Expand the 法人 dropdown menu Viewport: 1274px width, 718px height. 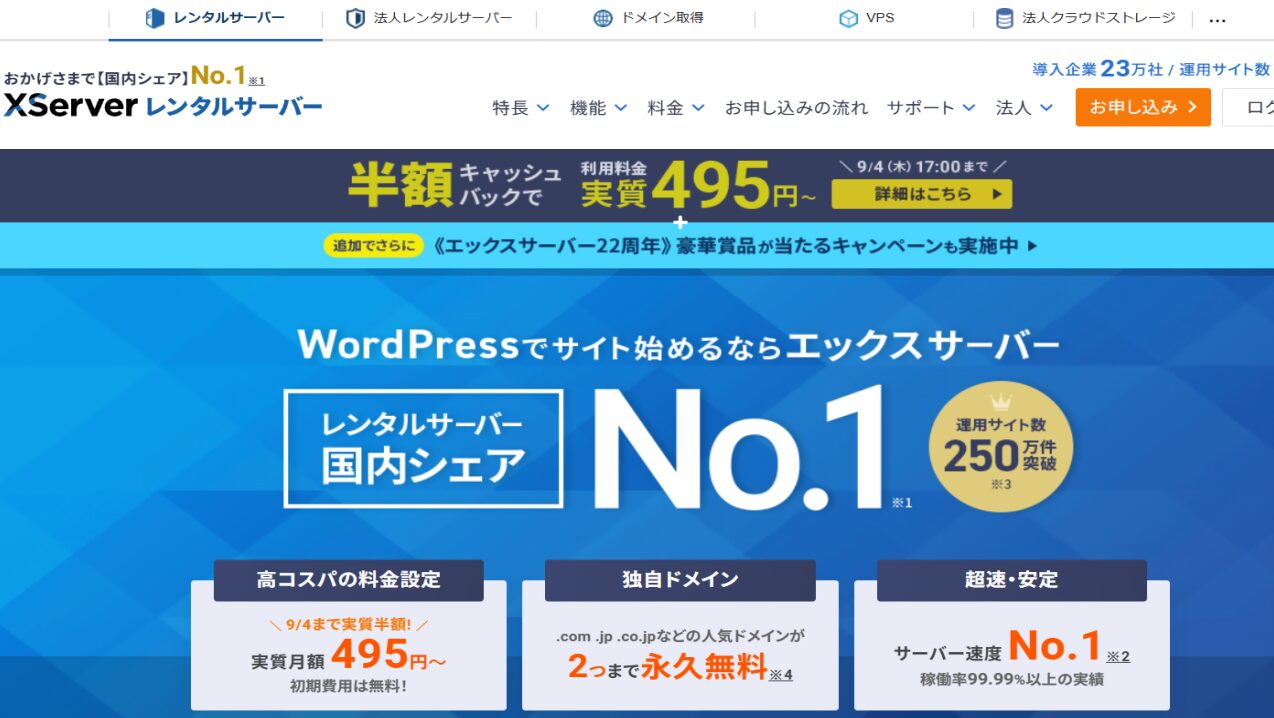point(1024,108)
